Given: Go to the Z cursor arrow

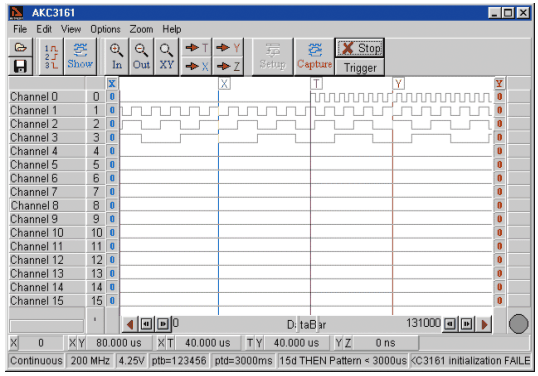Looking at the screenshot, I should (x=228, y=66).
